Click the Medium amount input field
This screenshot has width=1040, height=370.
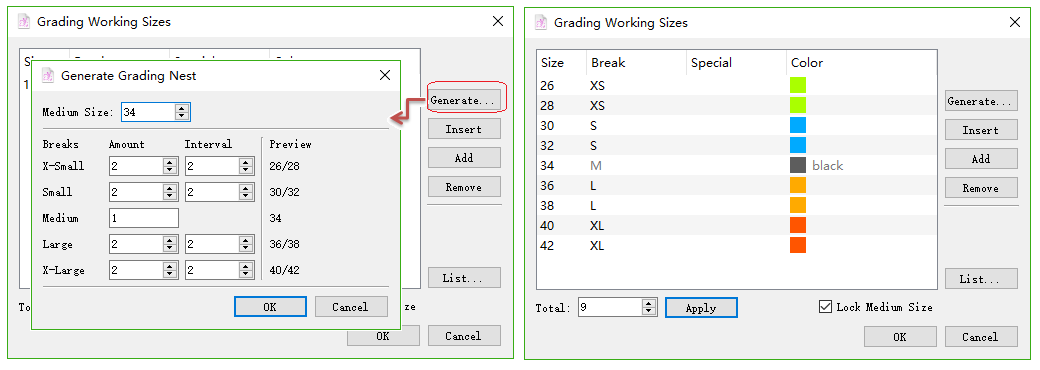[x=144, y=218]
